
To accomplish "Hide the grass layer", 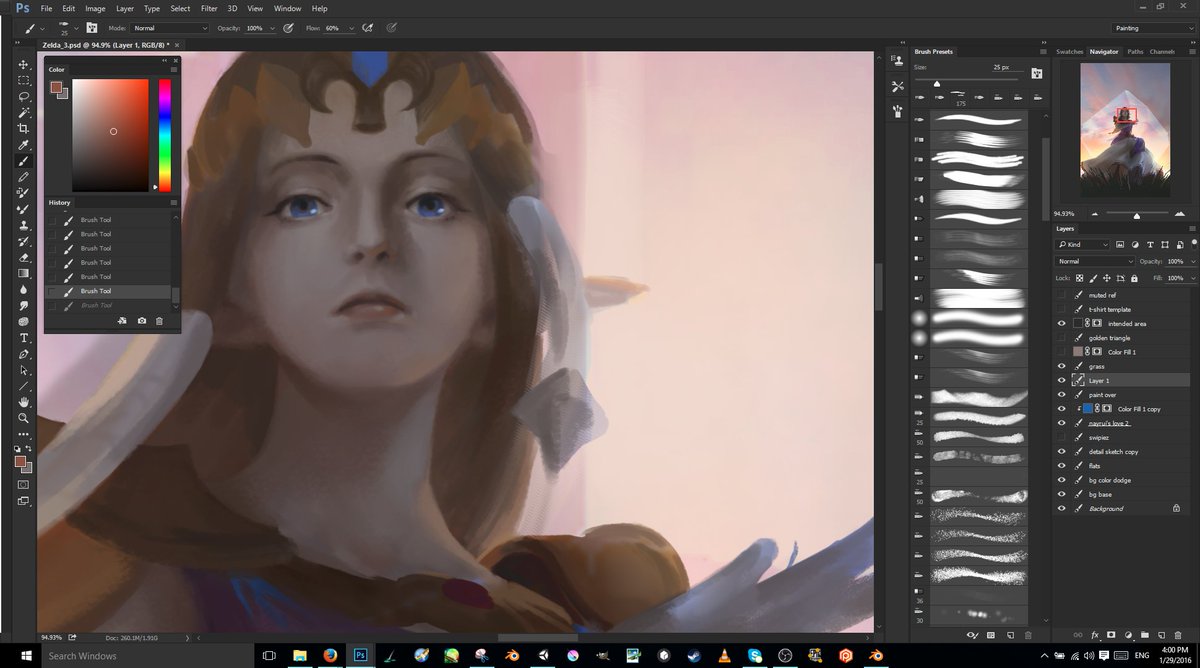I will point(1062,366).
